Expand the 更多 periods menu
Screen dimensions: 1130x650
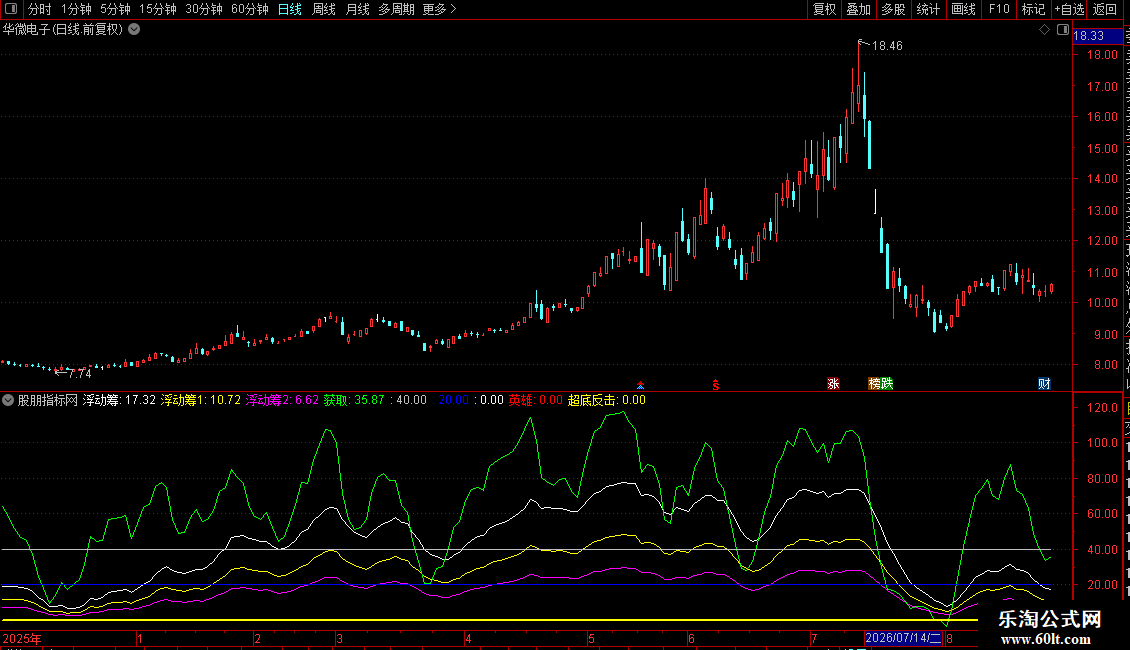(439, 9)
